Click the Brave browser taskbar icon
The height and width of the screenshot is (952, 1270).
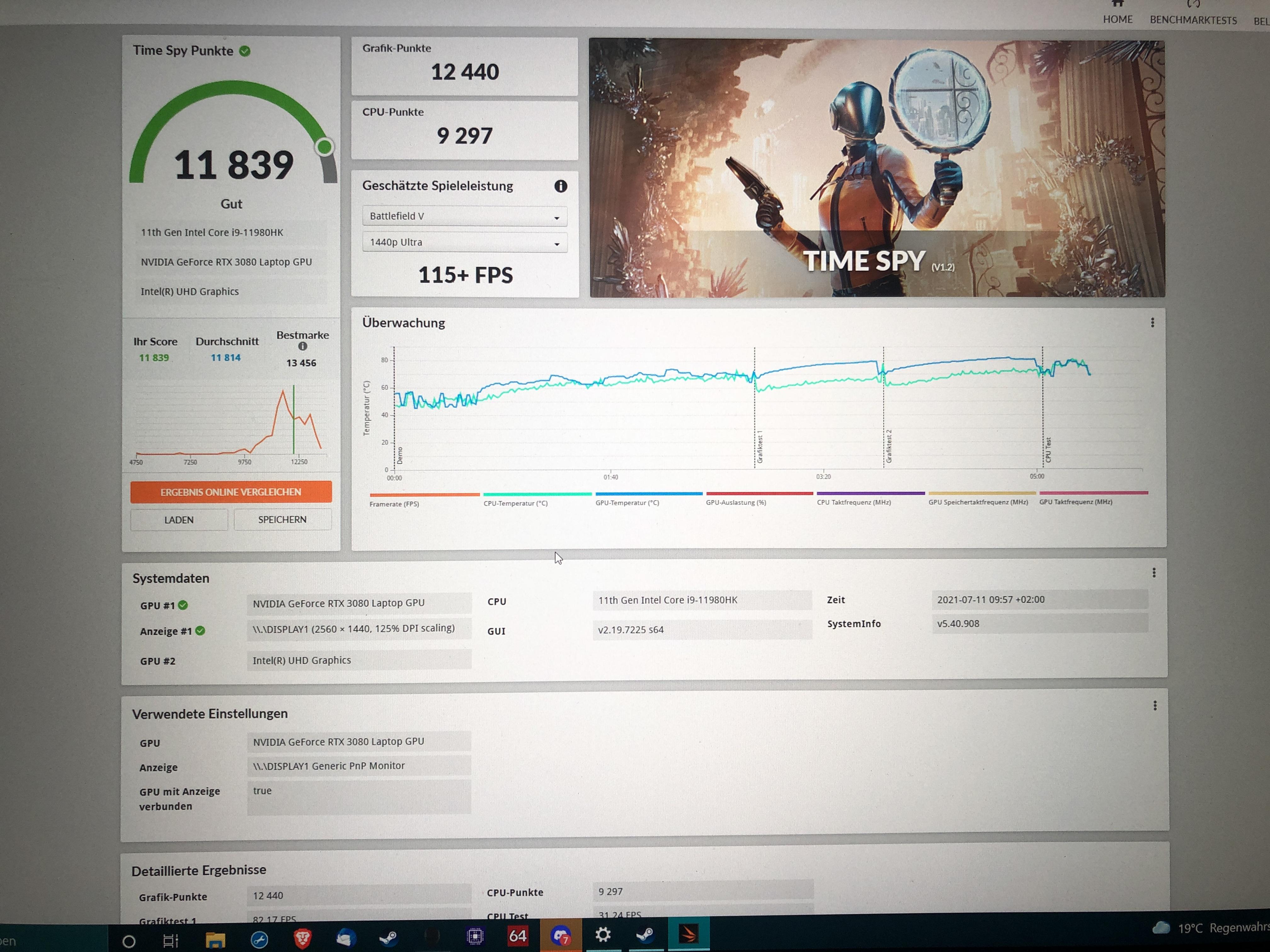[x=303, y=938]
